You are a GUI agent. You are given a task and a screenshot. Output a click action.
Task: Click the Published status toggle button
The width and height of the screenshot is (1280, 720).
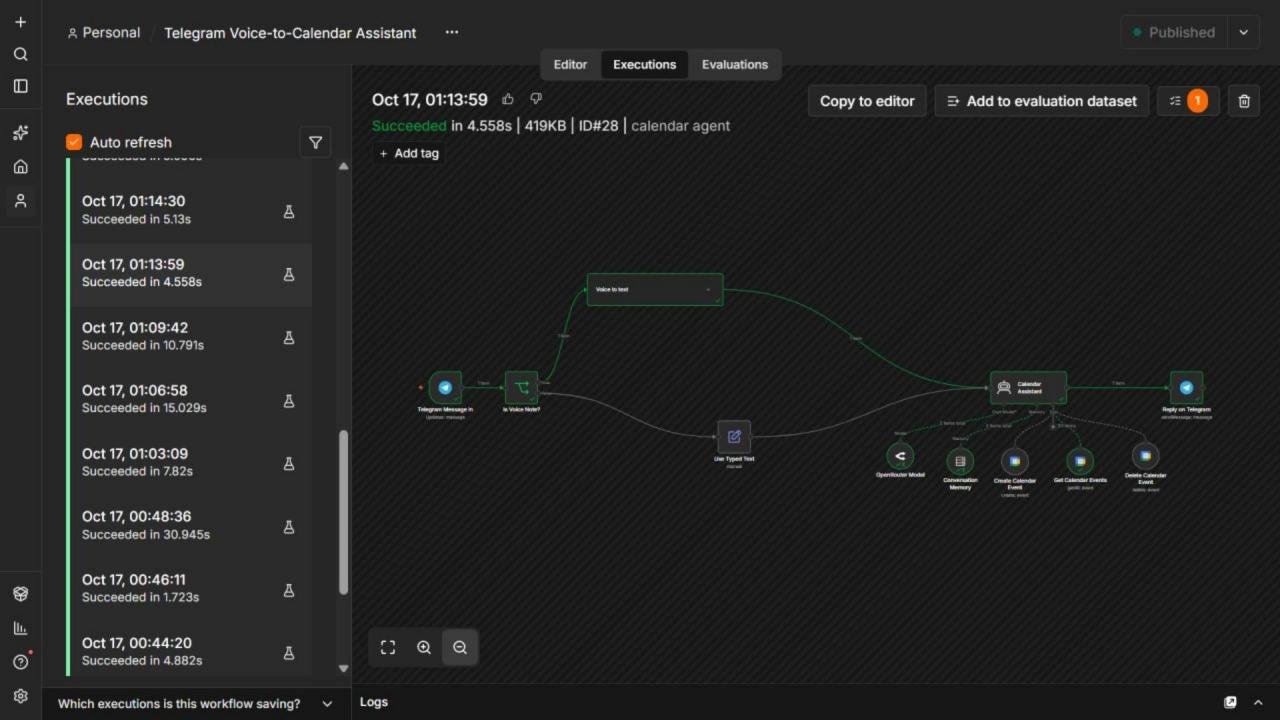(1174, 32)
